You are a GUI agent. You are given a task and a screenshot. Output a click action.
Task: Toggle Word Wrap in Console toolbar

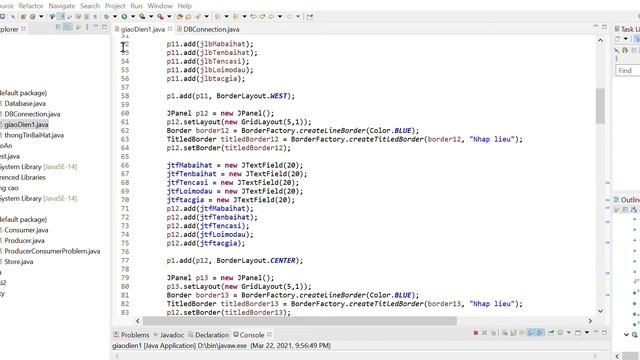[x=522, y=333]
